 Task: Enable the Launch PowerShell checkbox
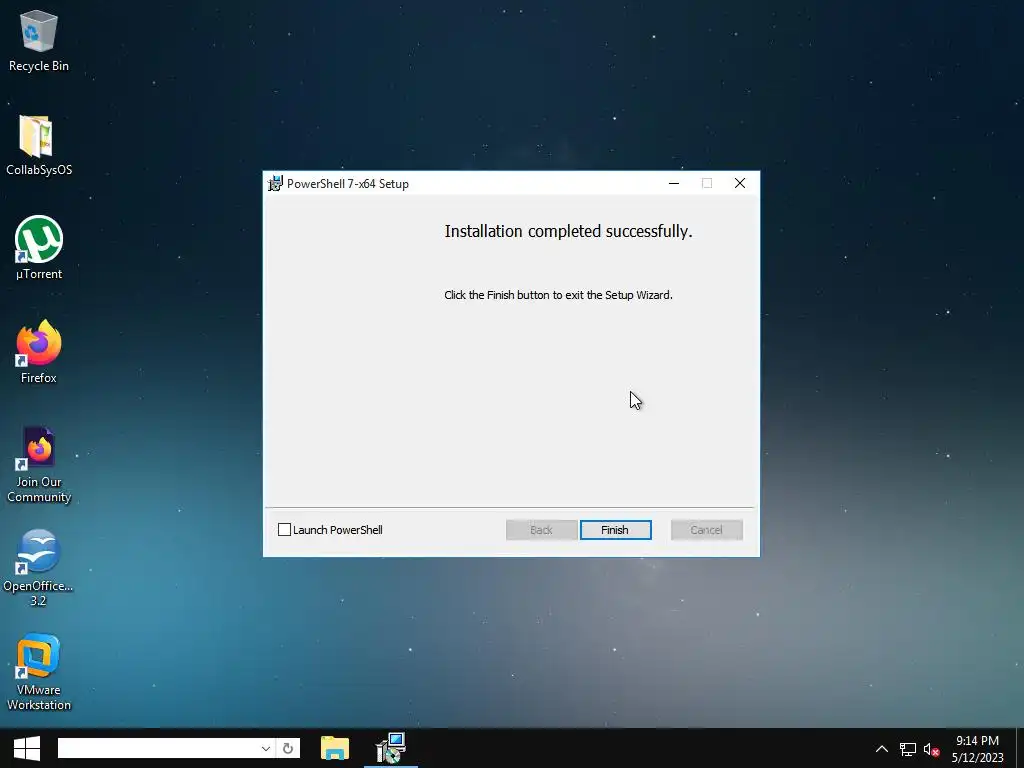pyautogui.click(x=284, y=530)
